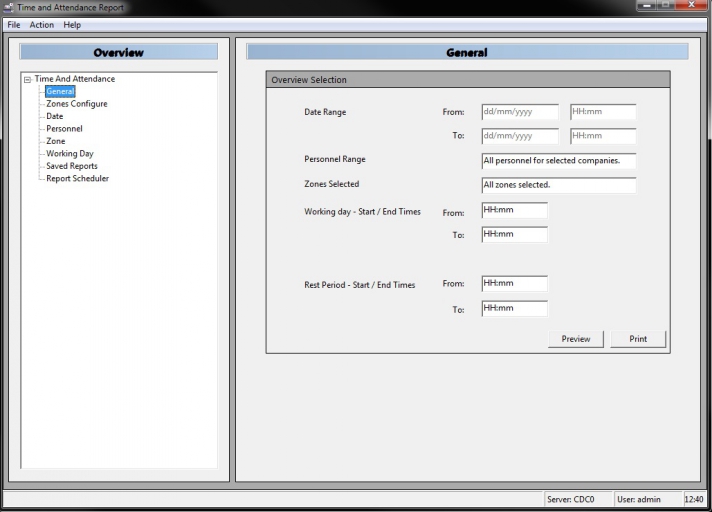
Task: Select Zones Configure in the tree
Action: coord(77,103)
